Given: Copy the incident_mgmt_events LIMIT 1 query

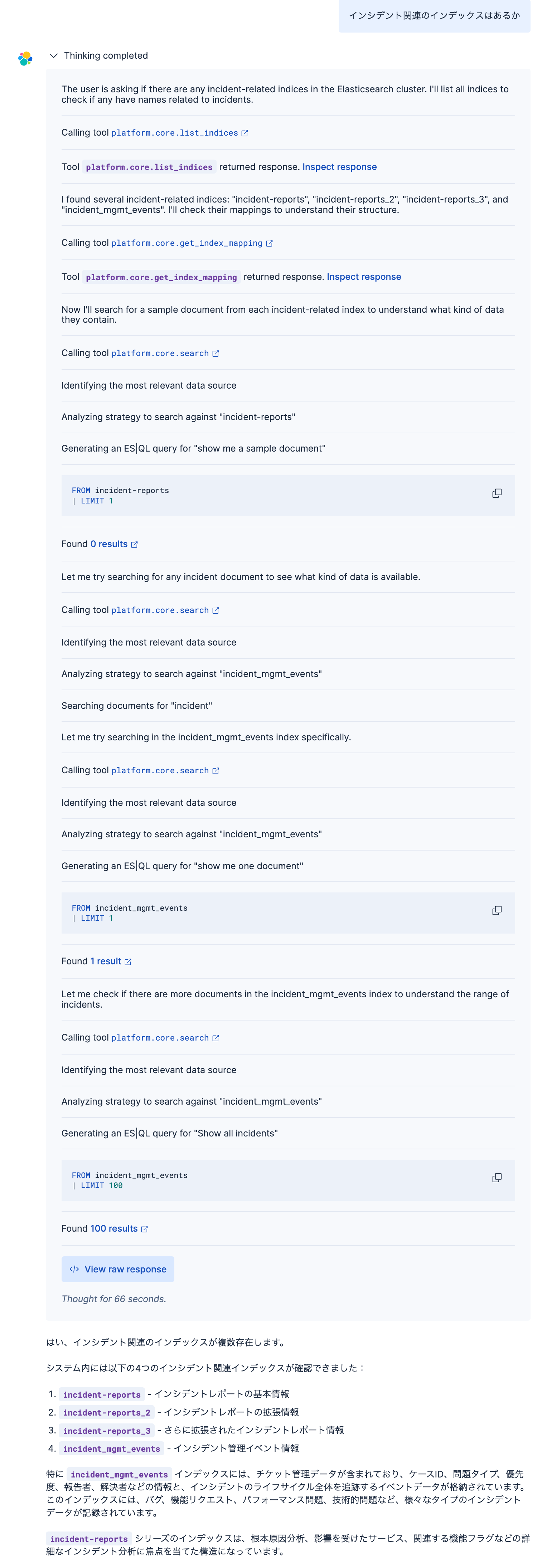Looking at the screenshot, I should (496, 910).
